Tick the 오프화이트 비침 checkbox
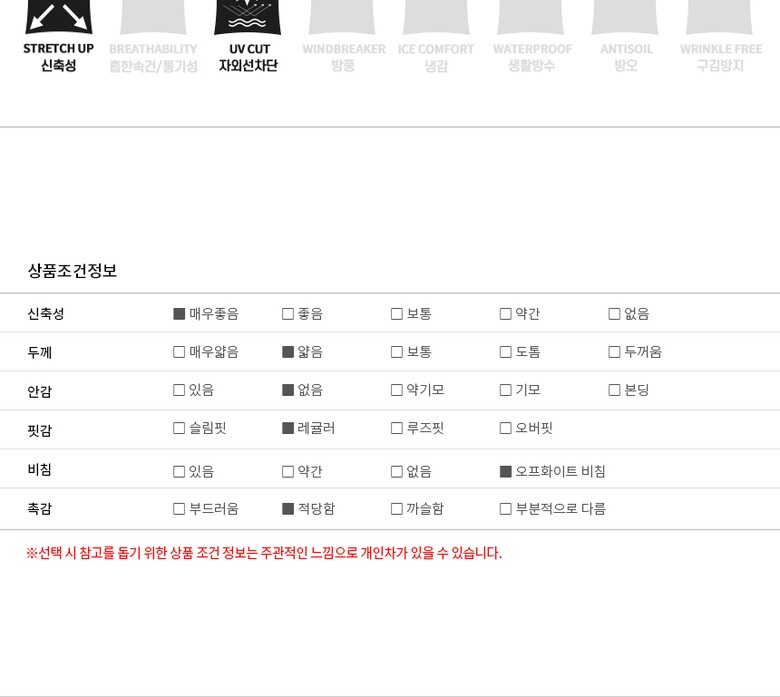 506,471
